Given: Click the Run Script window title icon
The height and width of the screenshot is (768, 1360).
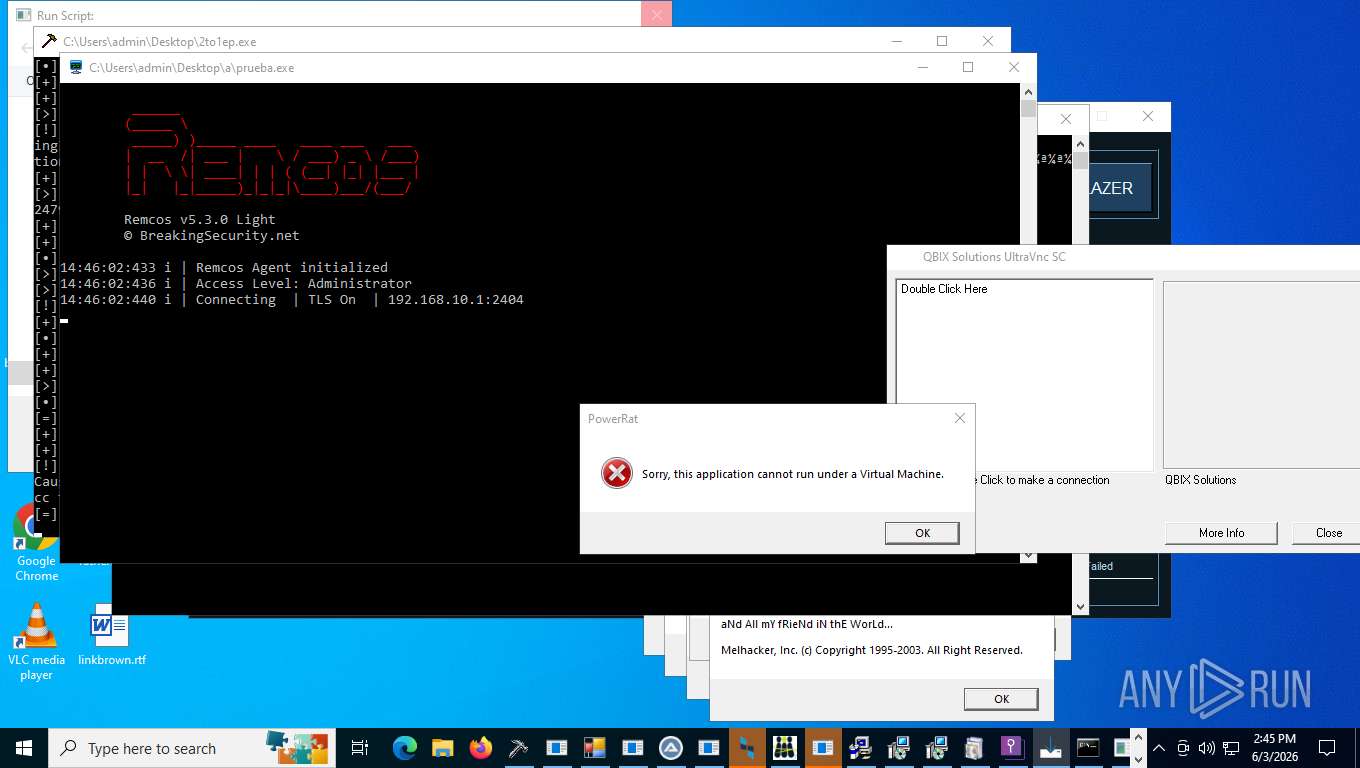Looking at the screenshot, I should coord(23,16).
